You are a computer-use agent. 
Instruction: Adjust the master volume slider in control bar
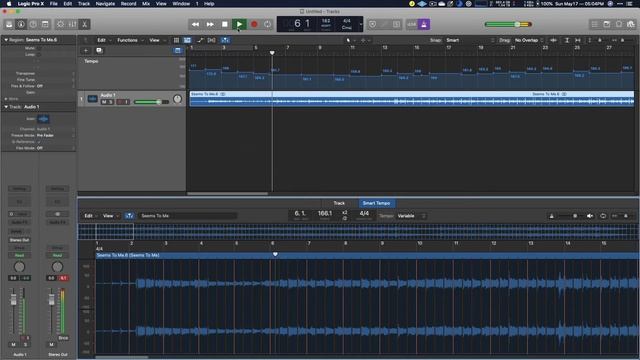pyautogui.click(x=508, y=24)
